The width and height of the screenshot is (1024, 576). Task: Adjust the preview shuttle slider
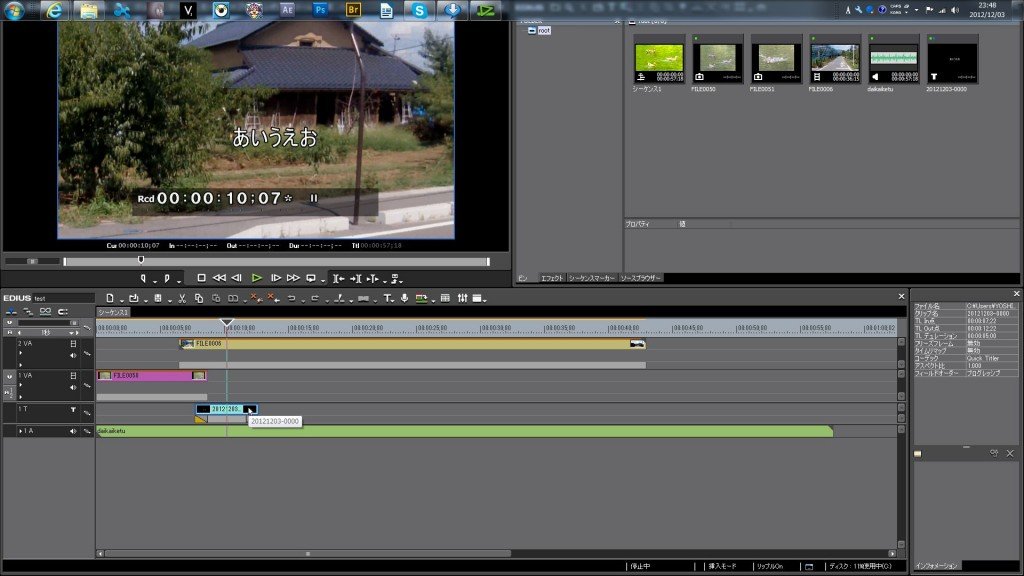pyautogui.click(x=32, y=261)
